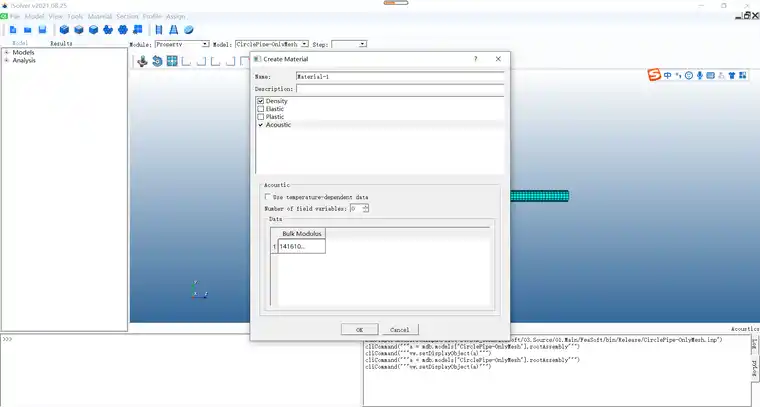Open the Material menu
This screenshot has height=407, width=760.
(100, 16)
